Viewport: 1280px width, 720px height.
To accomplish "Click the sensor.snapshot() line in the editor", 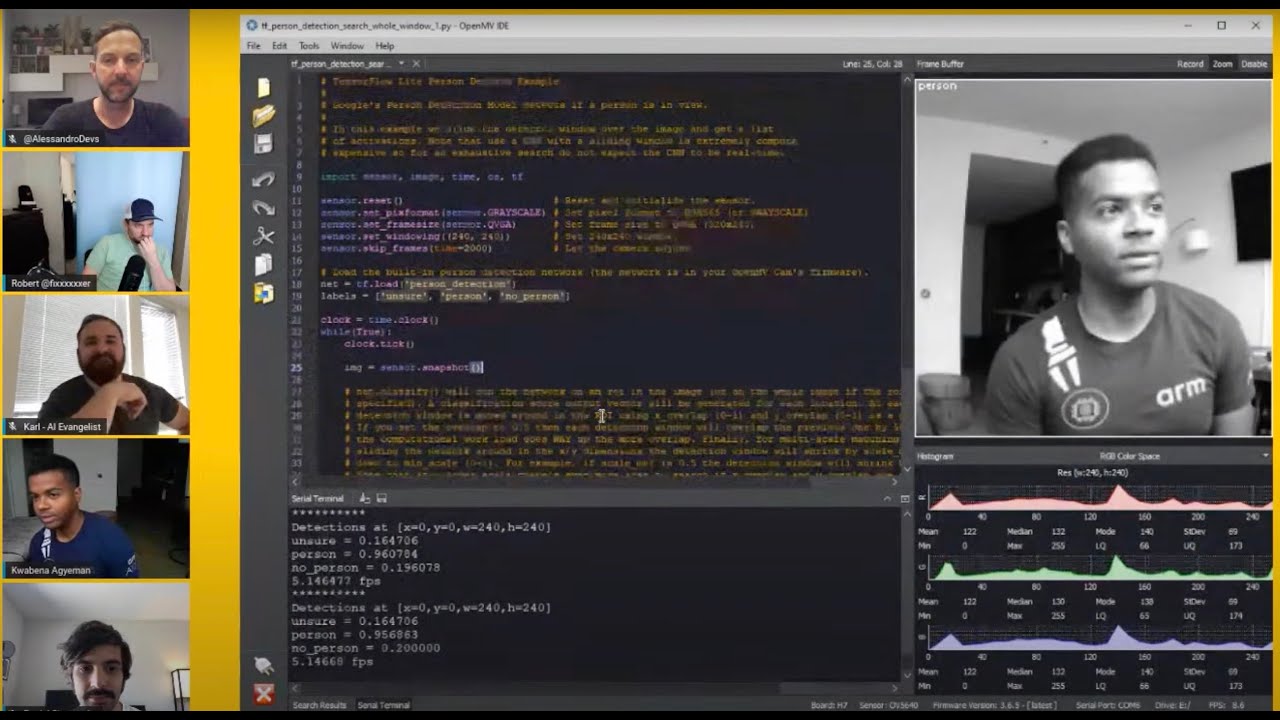I will (413, 368).
